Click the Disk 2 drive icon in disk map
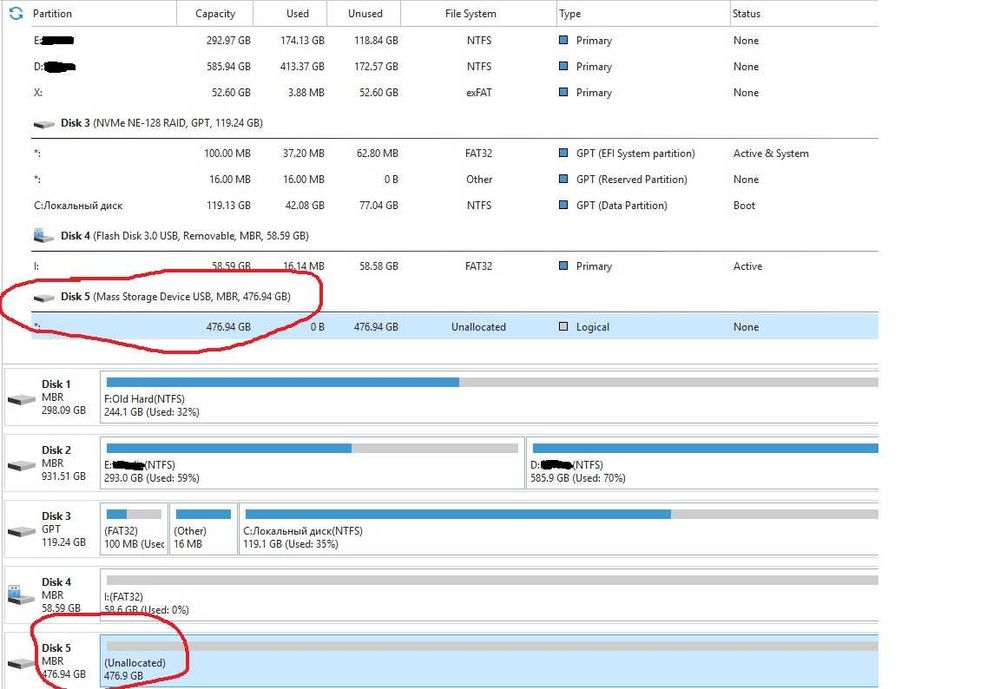Image resolution: width=1000 pixels, height=689 pixels. click(22, 465)
